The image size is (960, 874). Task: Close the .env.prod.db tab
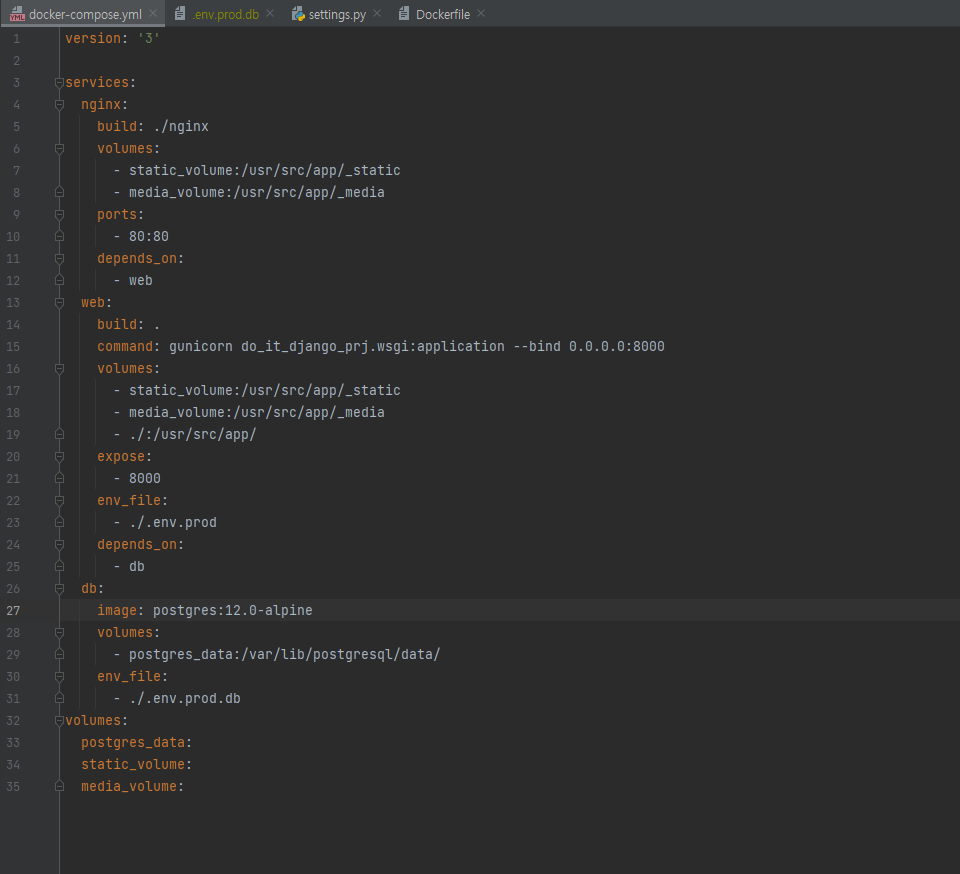point(270,13)
